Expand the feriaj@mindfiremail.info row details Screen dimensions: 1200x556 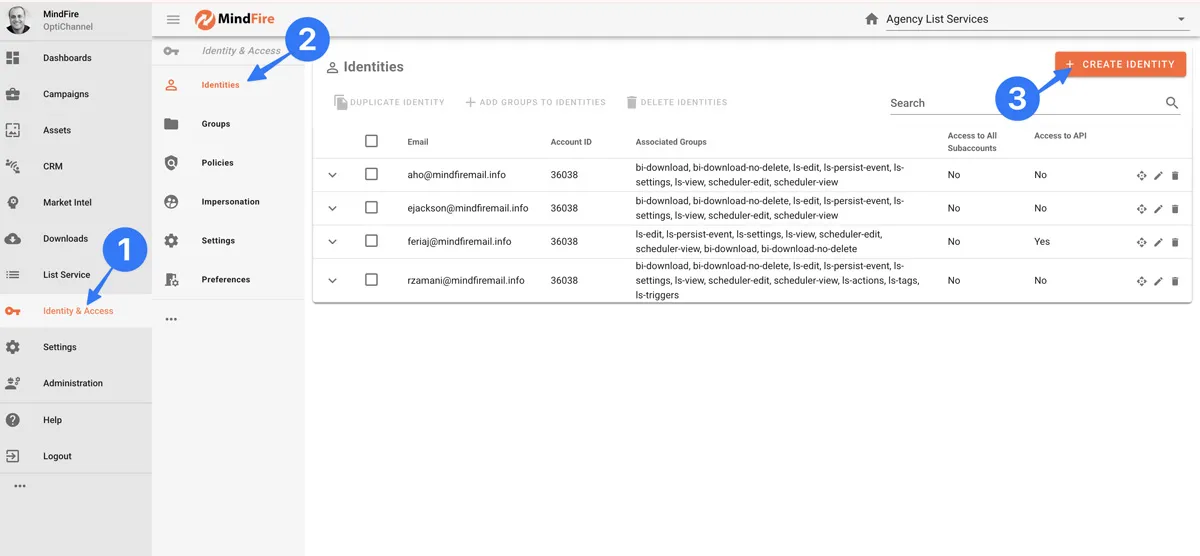pos(333,242)
